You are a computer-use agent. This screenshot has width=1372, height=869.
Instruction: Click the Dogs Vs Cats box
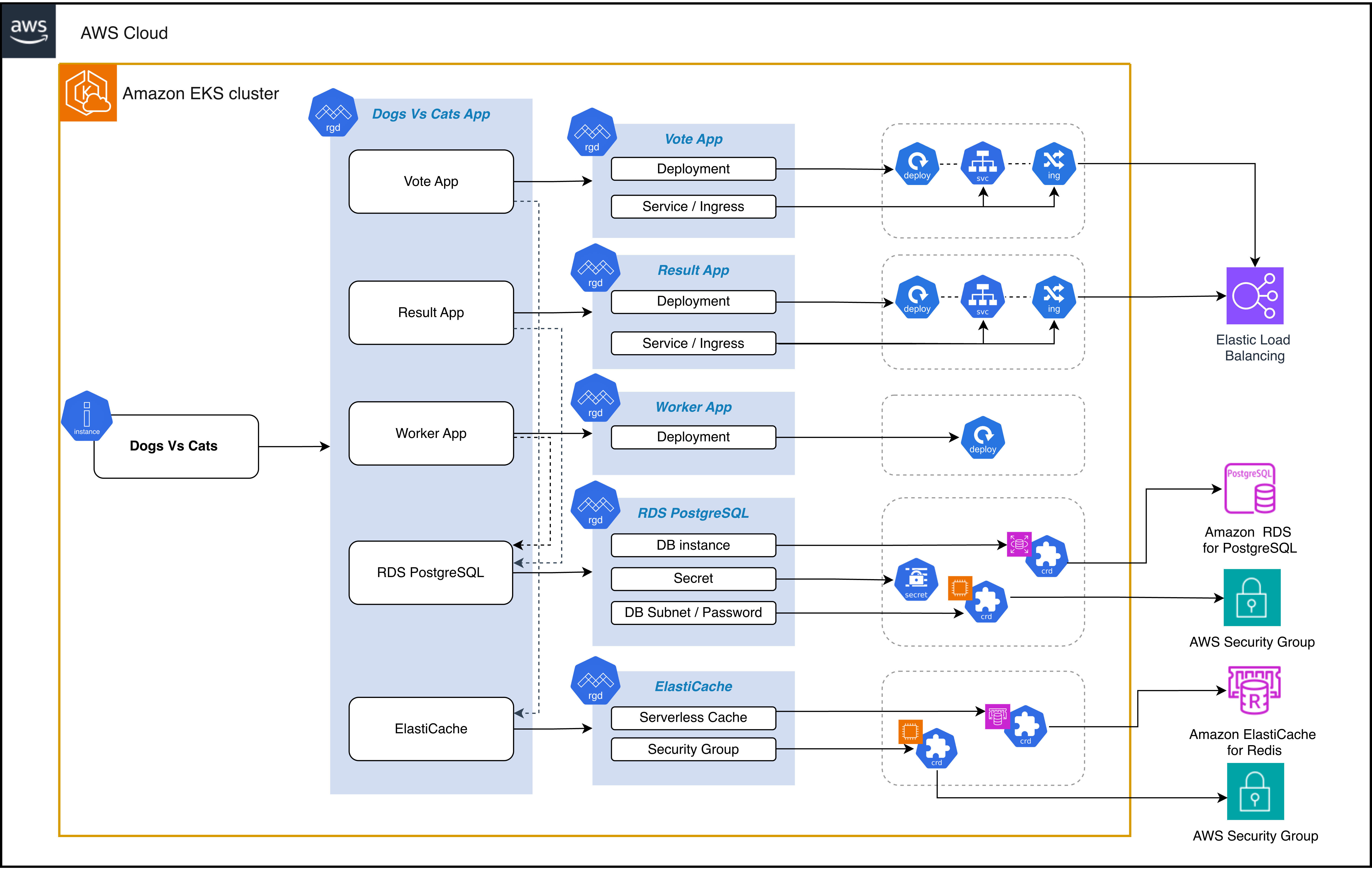coord(174,446)
